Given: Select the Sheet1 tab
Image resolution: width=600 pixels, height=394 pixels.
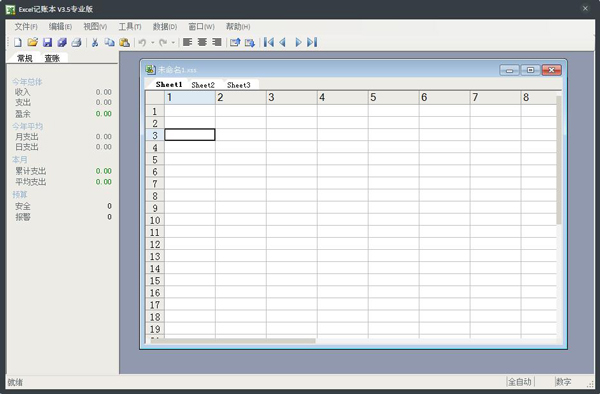Looking at the screenshot, I should pos(169,85).
